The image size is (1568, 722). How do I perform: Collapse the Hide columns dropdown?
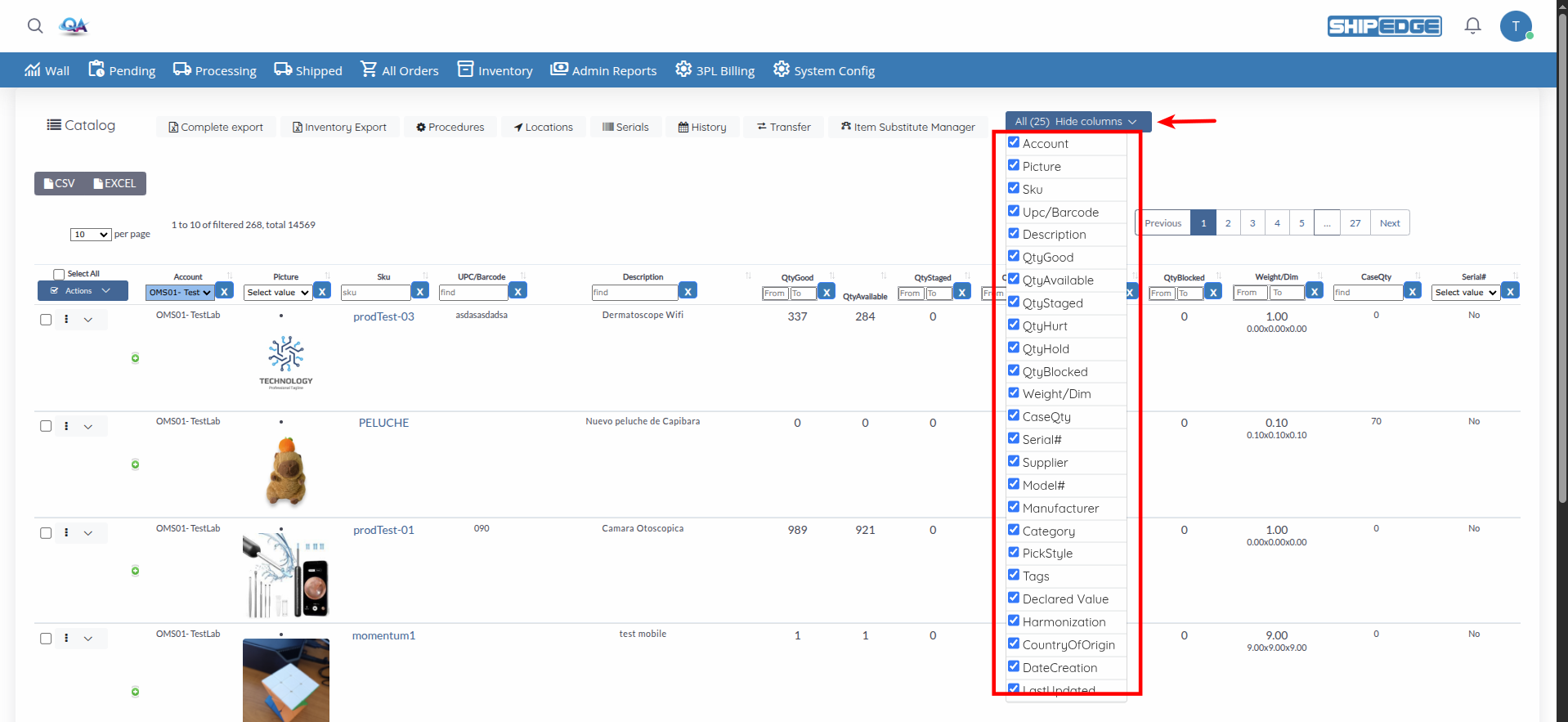pyautogui.click(x=1077, y=121)
